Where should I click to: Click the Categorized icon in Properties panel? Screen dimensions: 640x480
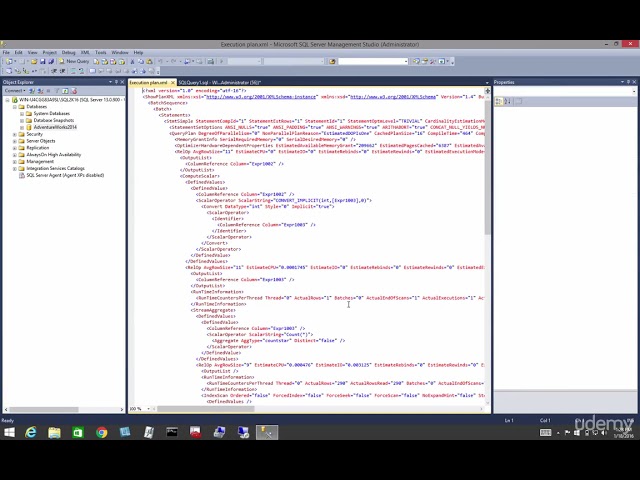(x=499, y=101)
